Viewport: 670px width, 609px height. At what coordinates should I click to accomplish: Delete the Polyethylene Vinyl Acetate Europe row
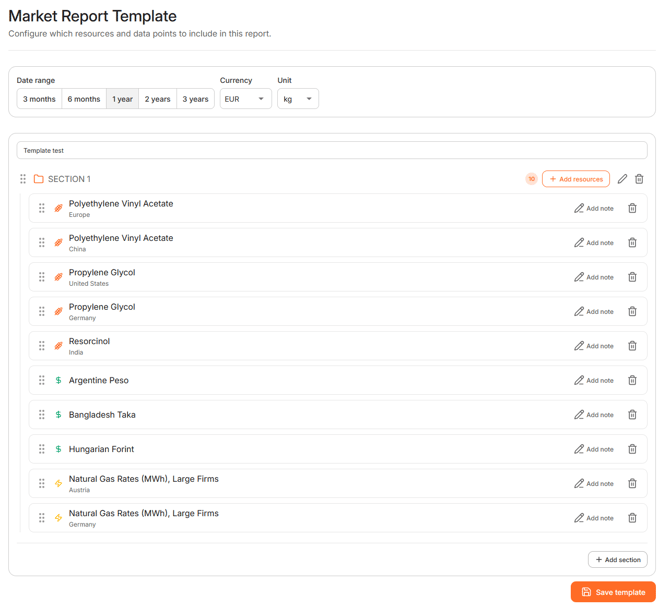[632, 208]
